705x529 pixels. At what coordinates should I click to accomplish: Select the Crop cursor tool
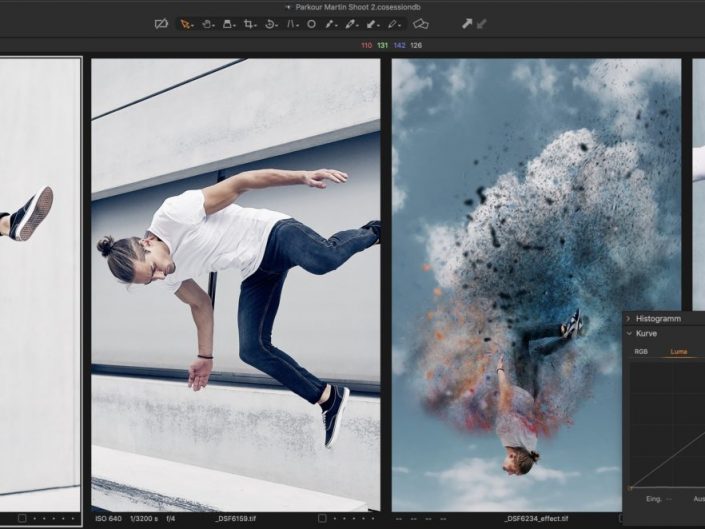click(x=249, y=24)
